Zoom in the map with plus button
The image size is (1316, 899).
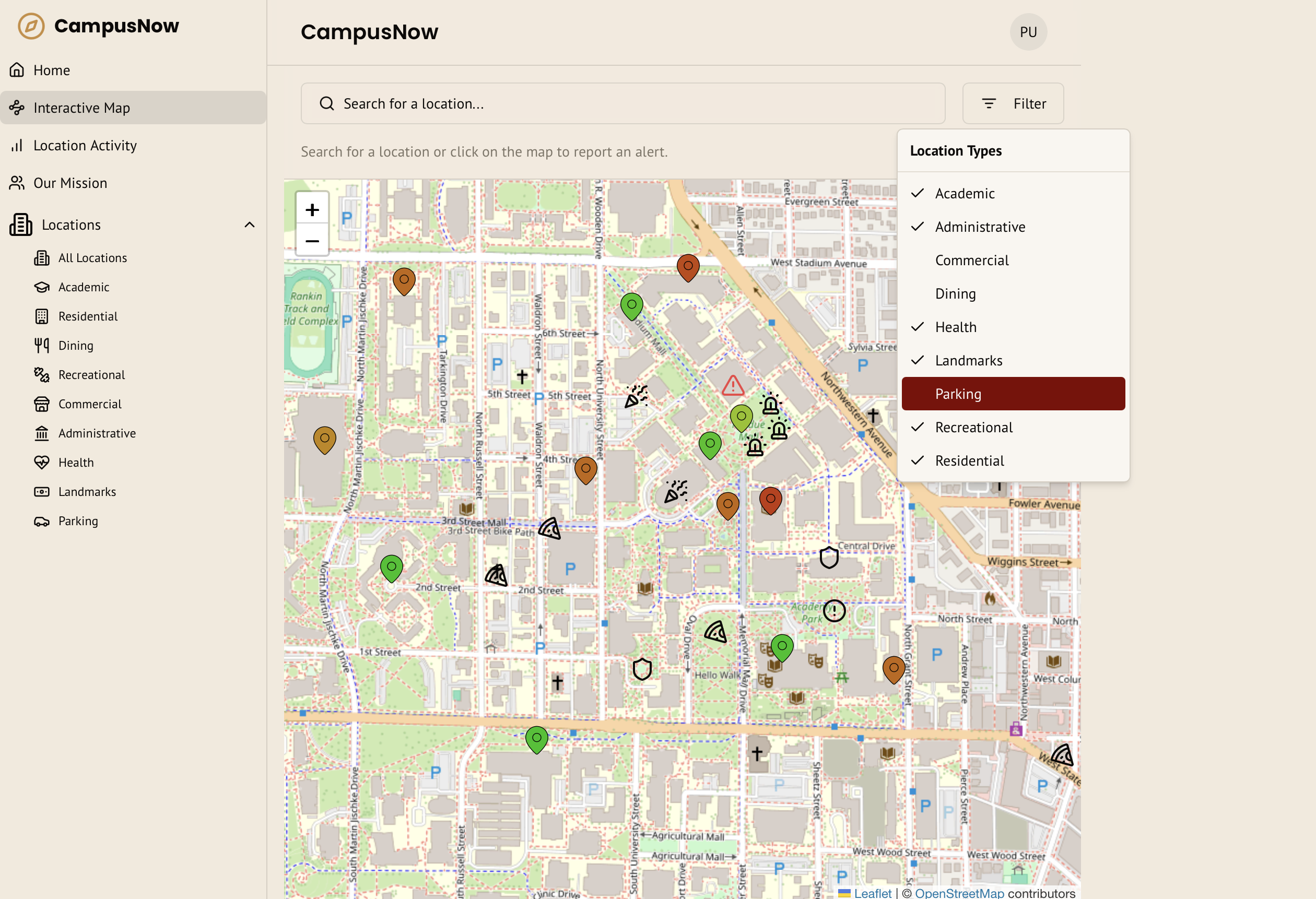click(312, 210)
